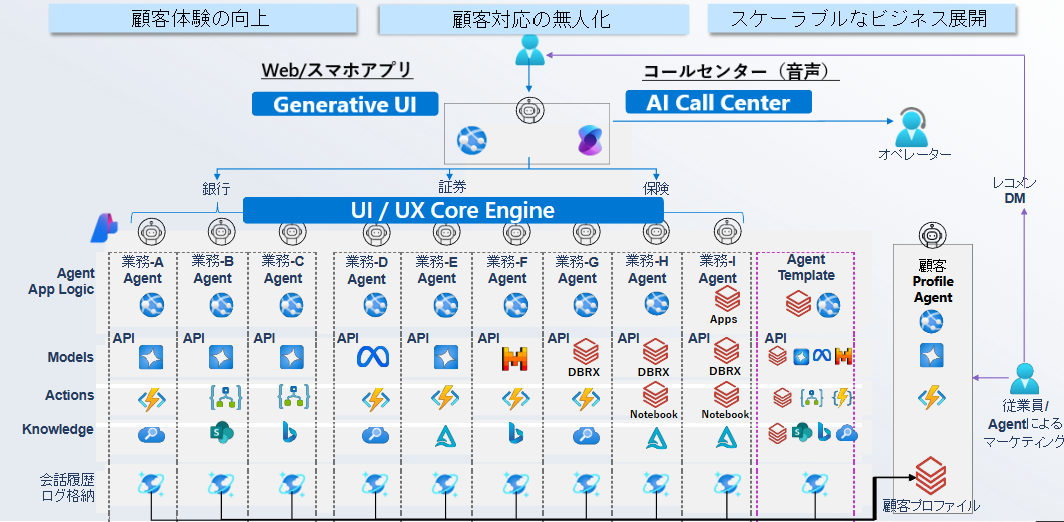Viewport: 1064px width, 522px height.
Task: Click the Notebook icon in 業務-H column
Action: point(654,396)
